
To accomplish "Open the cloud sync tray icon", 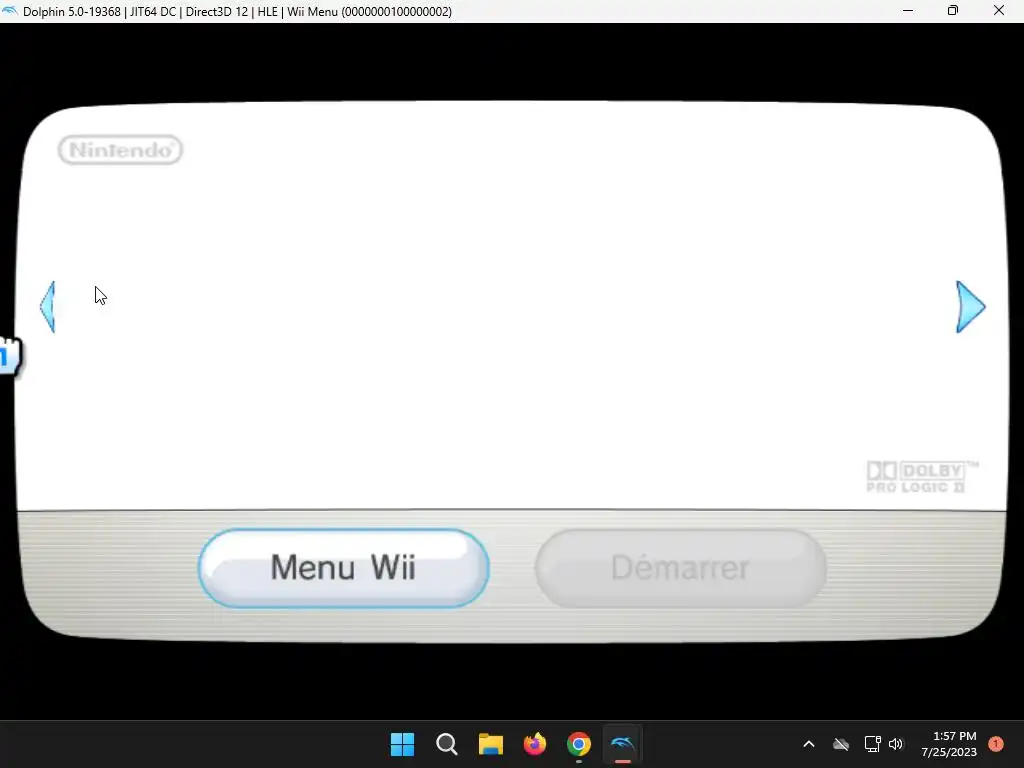I will [x=841, y=744].
